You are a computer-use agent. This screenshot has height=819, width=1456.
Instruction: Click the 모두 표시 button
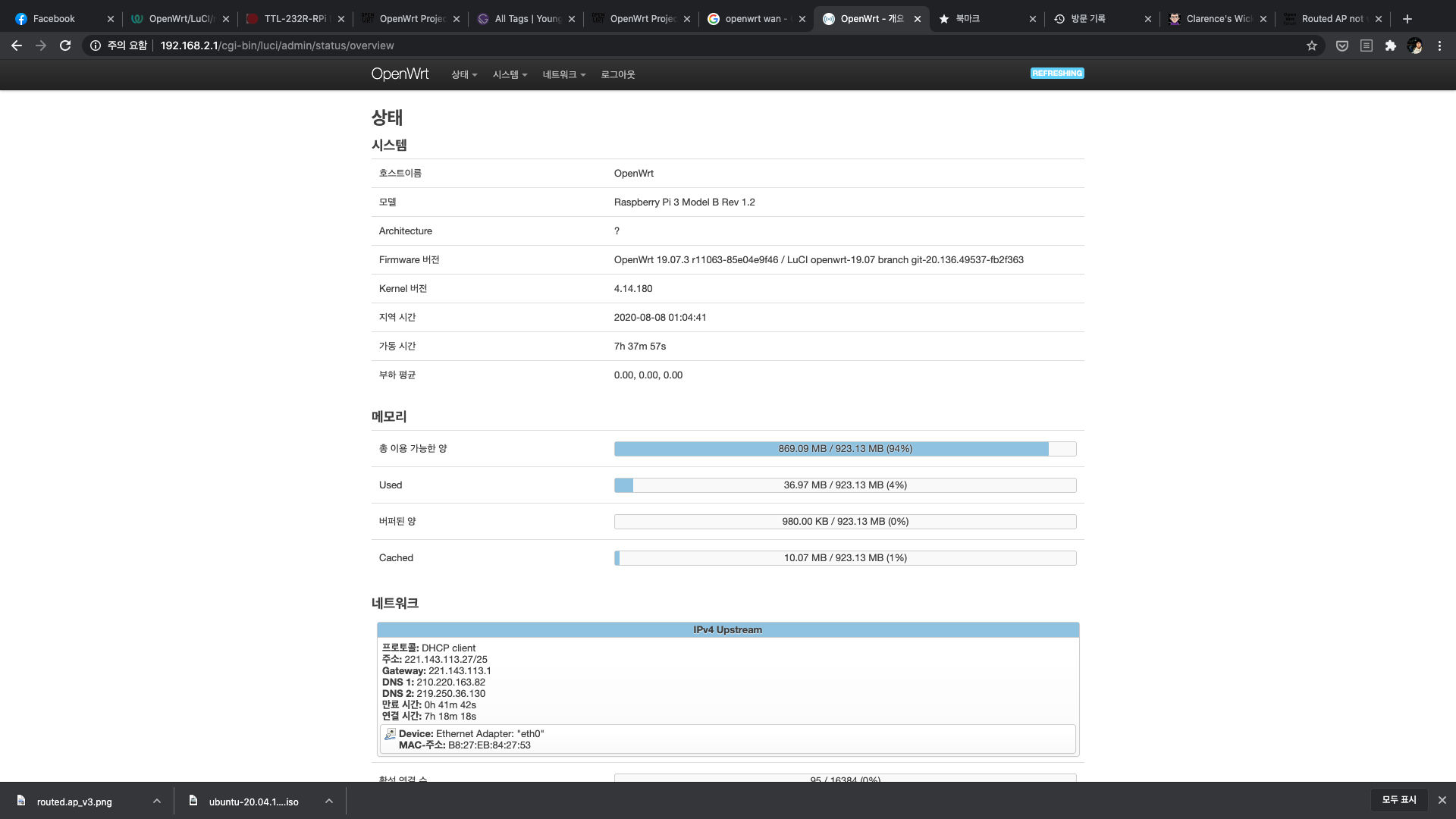tap(1399, 800)
